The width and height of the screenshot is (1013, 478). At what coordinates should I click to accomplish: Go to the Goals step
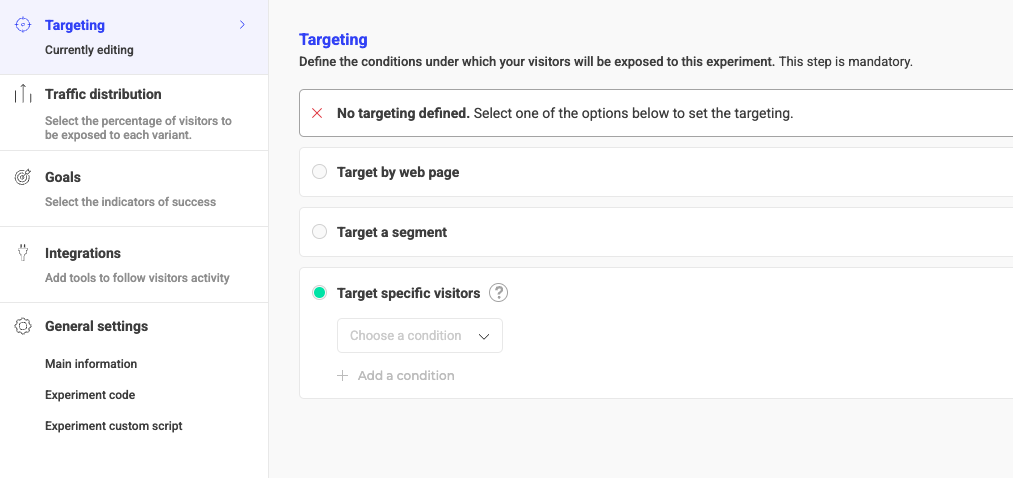63,177
